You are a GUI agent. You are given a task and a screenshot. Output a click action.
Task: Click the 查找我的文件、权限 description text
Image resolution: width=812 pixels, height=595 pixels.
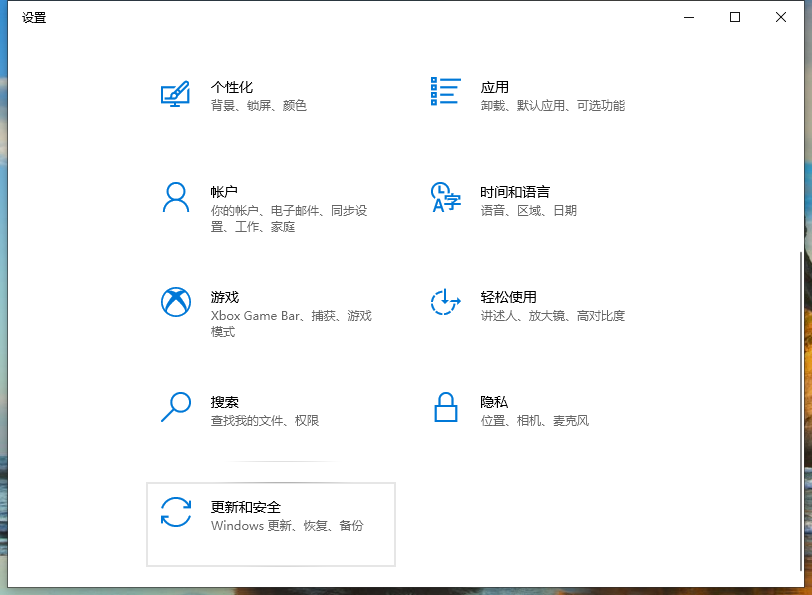point(265,421)
